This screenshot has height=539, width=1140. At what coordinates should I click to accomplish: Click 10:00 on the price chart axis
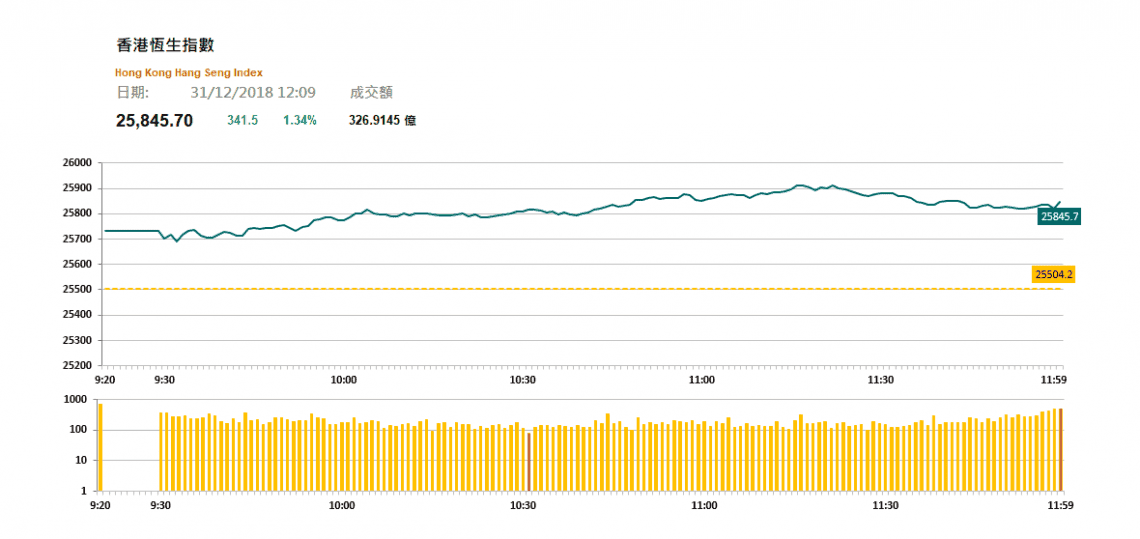344,380
